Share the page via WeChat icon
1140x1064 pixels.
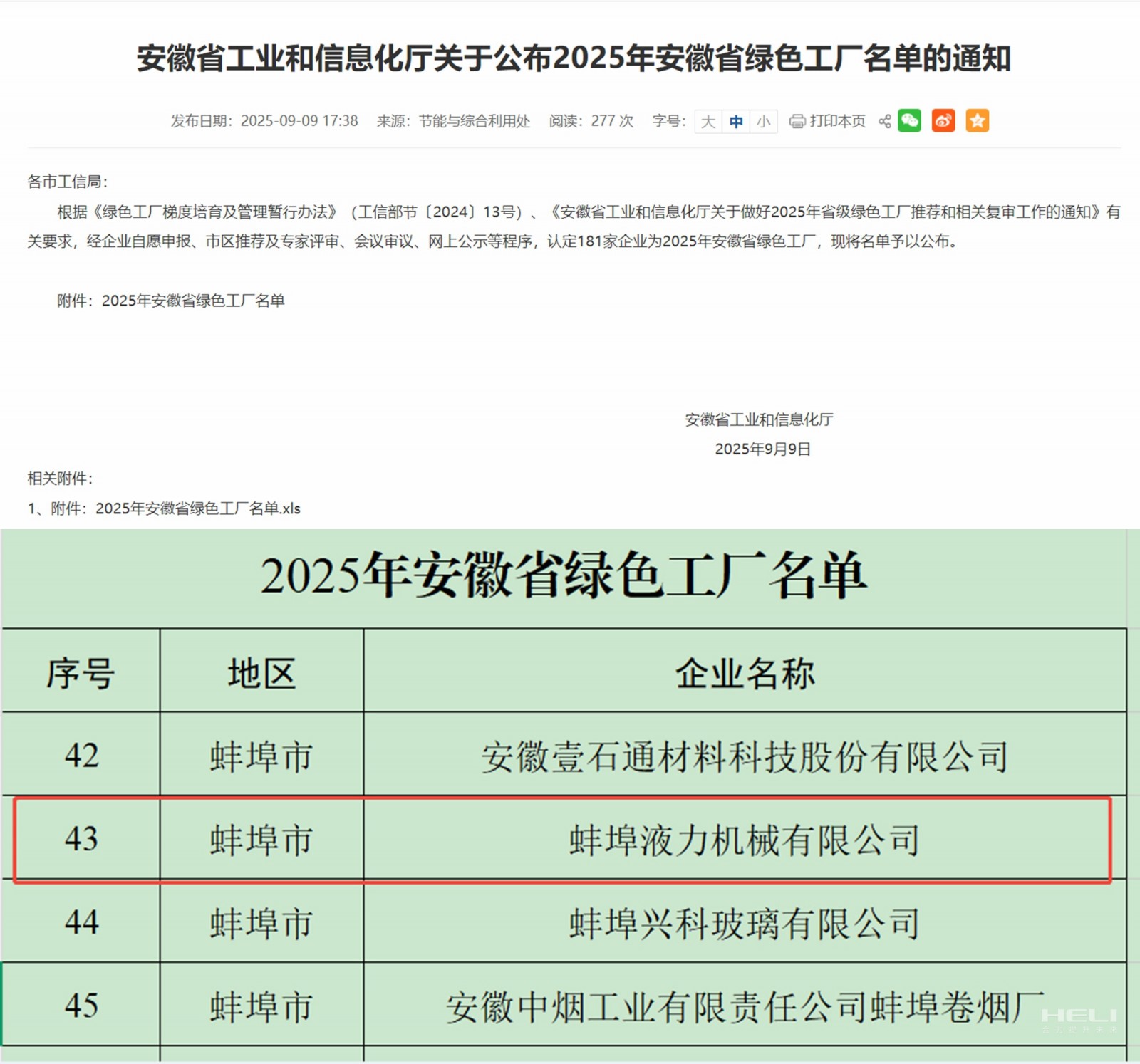coord(910,121)
